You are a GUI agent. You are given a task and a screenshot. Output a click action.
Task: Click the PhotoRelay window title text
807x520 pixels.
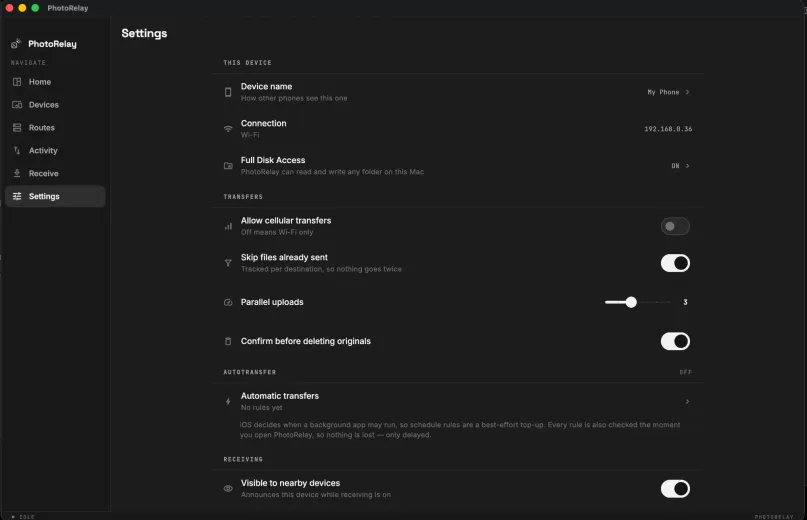pos(67,8)
